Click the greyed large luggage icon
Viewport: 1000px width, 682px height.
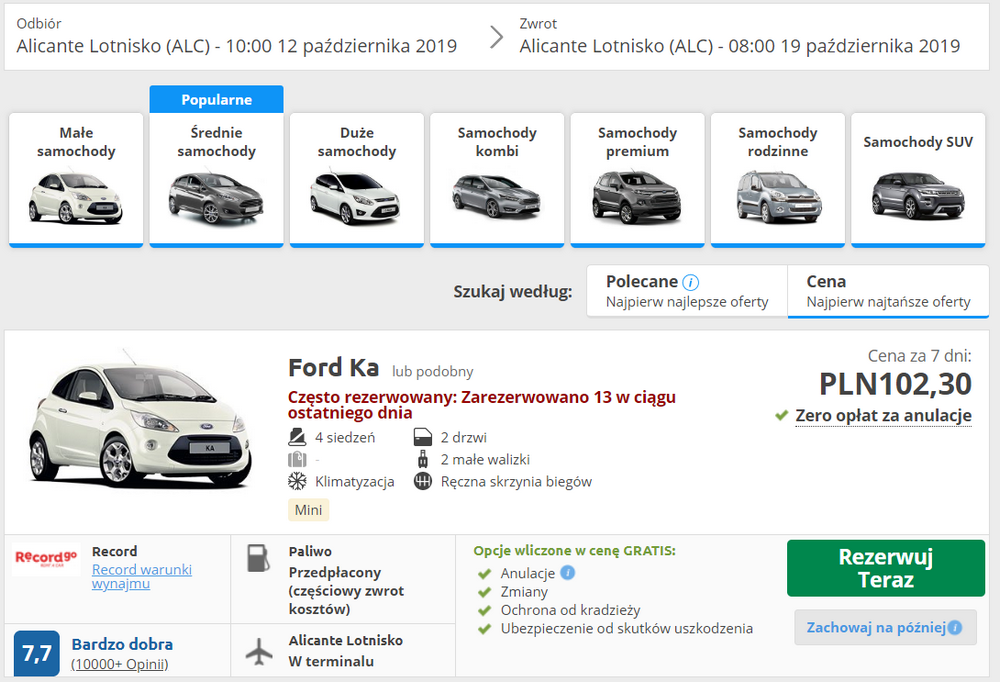(x=297, y=459)
